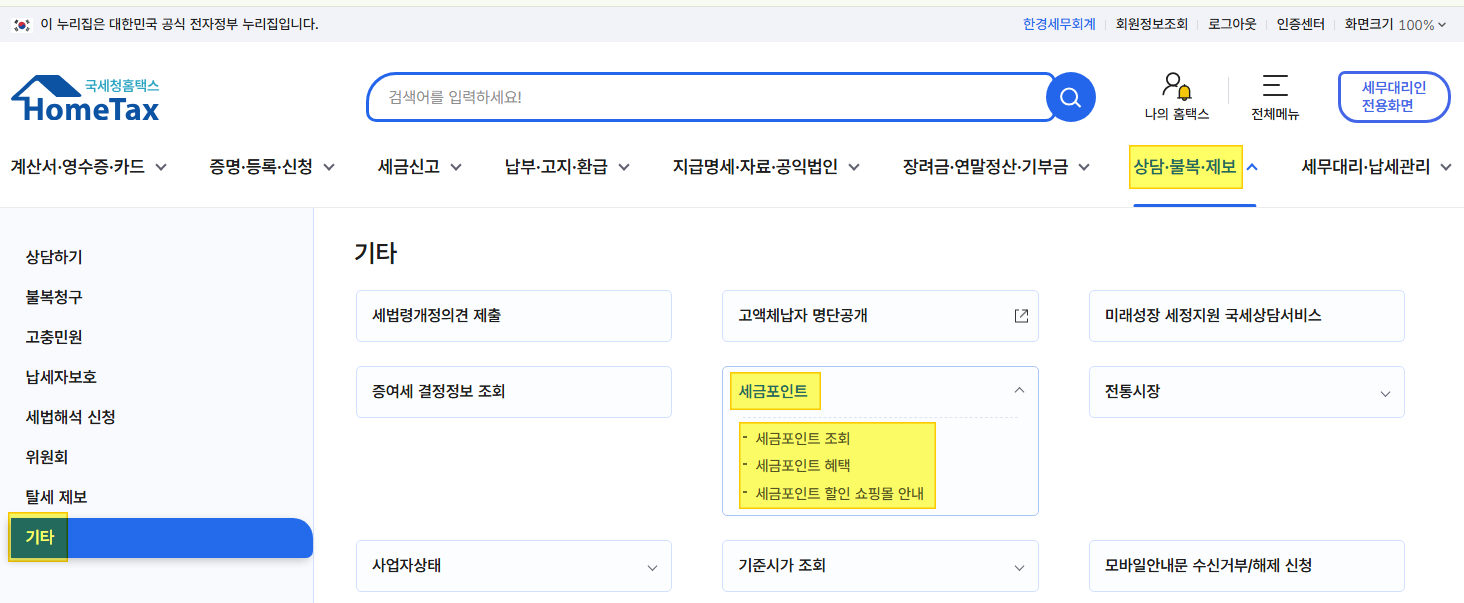Click external link icon on 고액체납자 명단공개
This screenshot has width=1464, height=603.
[1021, 316]
